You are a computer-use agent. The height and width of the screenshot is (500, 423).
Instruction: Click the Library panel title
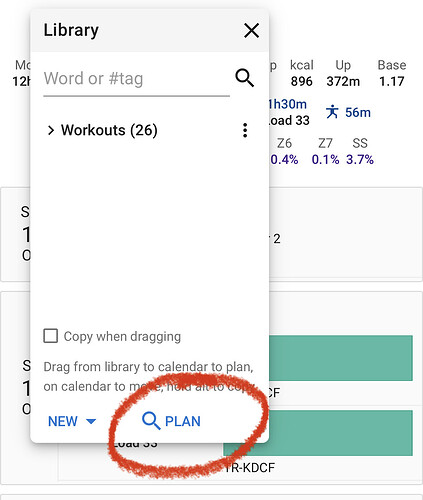point(71,31)
